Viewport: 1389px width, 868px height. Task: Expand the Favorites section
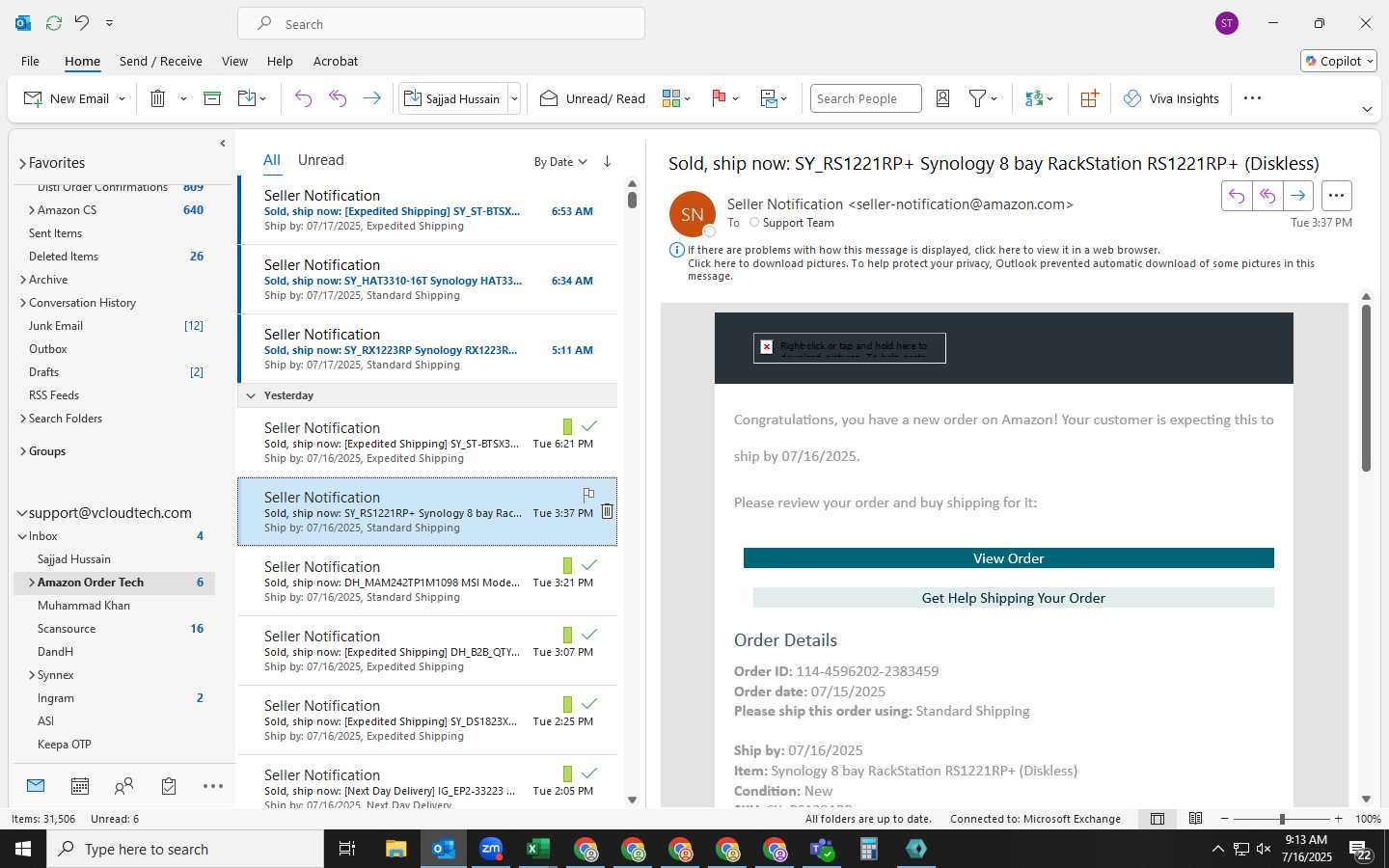point(22,163)
